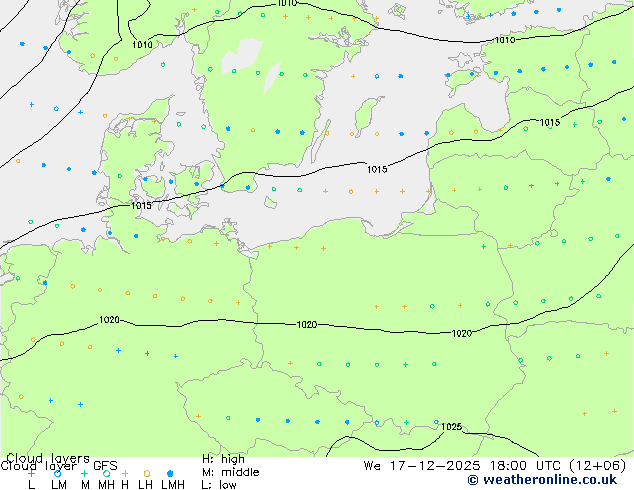This screenshot has height=490, width=634.
Task: Click the 1025 isobar label
Action: coord(452,427)
